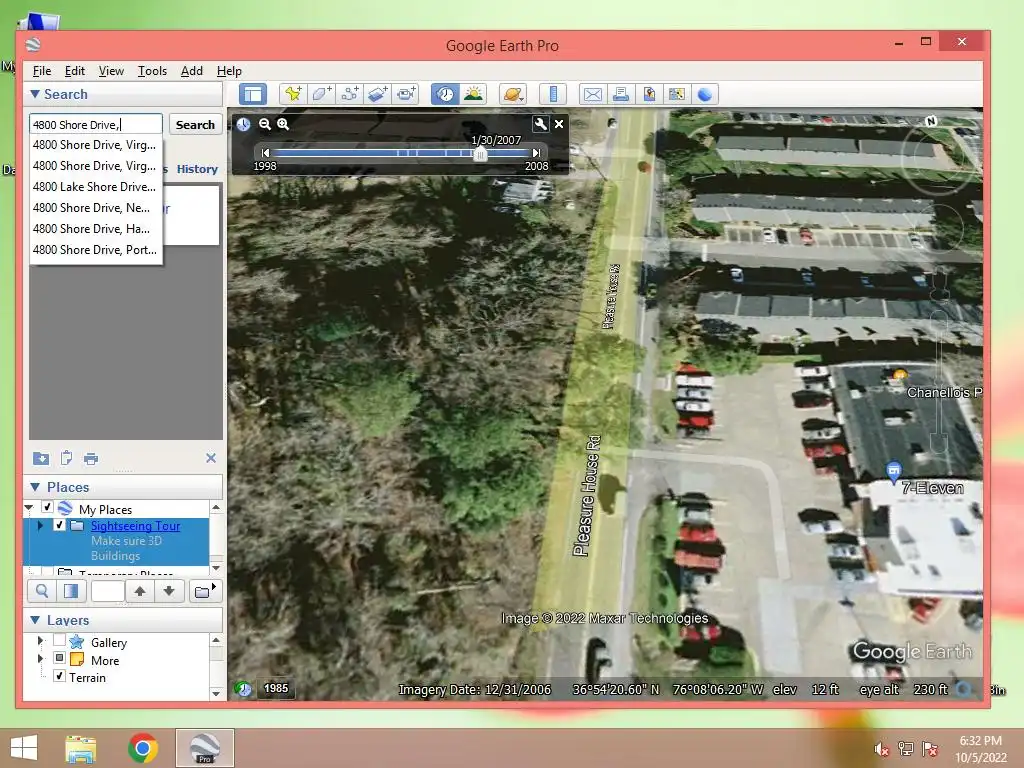The width and height of the screenshot is (1024, 768).
Task: Clear search results with X
Action: coord(211,458)
